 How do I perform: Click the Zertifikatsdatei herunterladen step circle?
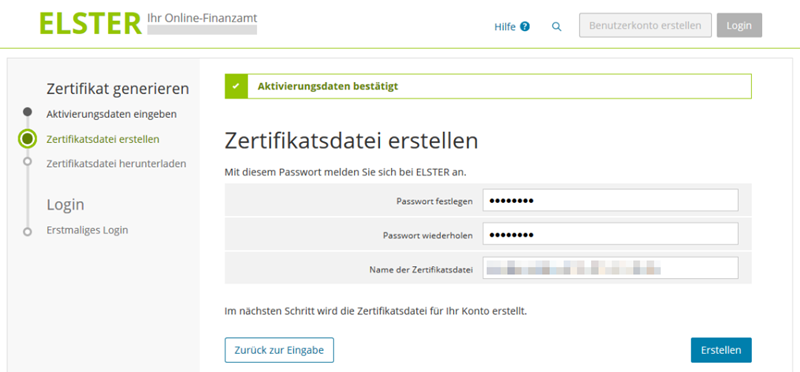click(28, 161)
